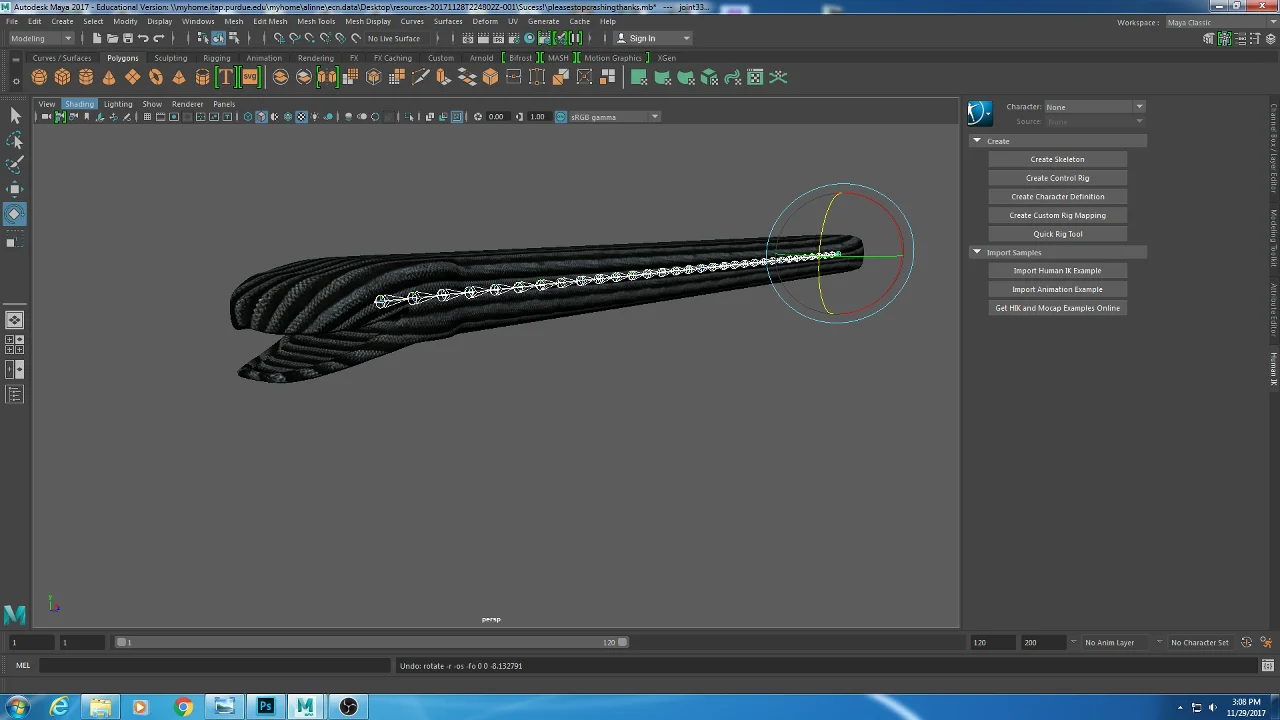Screen dimensions: 1280x720
Task: Open the Modeling menu set dropdown
Action: (41, 38)
